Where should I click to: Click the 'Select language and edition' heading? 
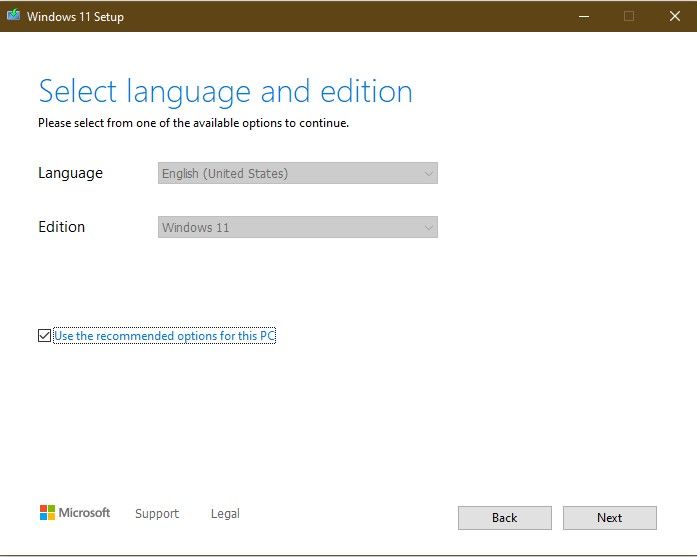225,92
